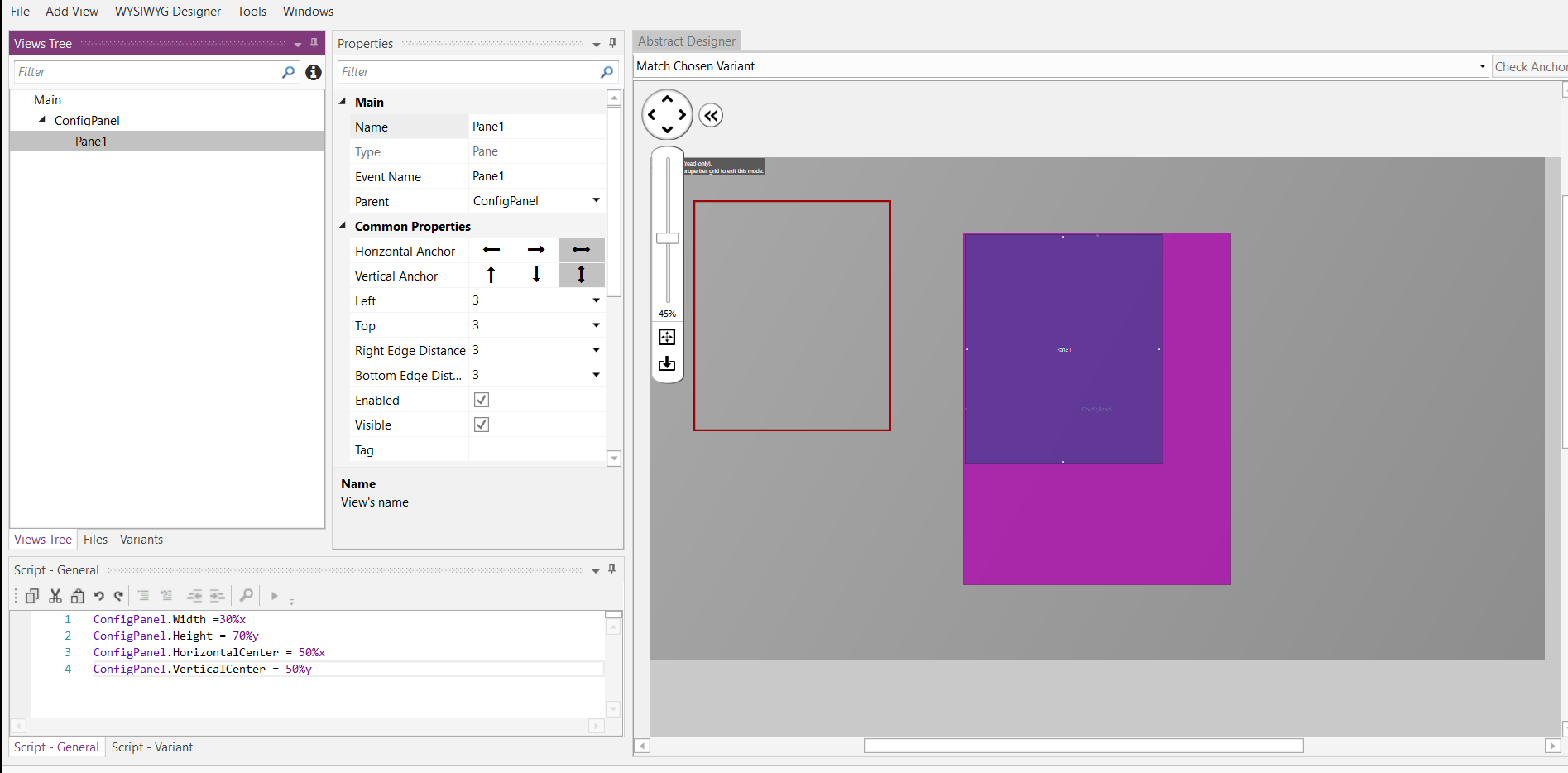Click the fit-to-screen icon below zoom slider

click(667, 337)
